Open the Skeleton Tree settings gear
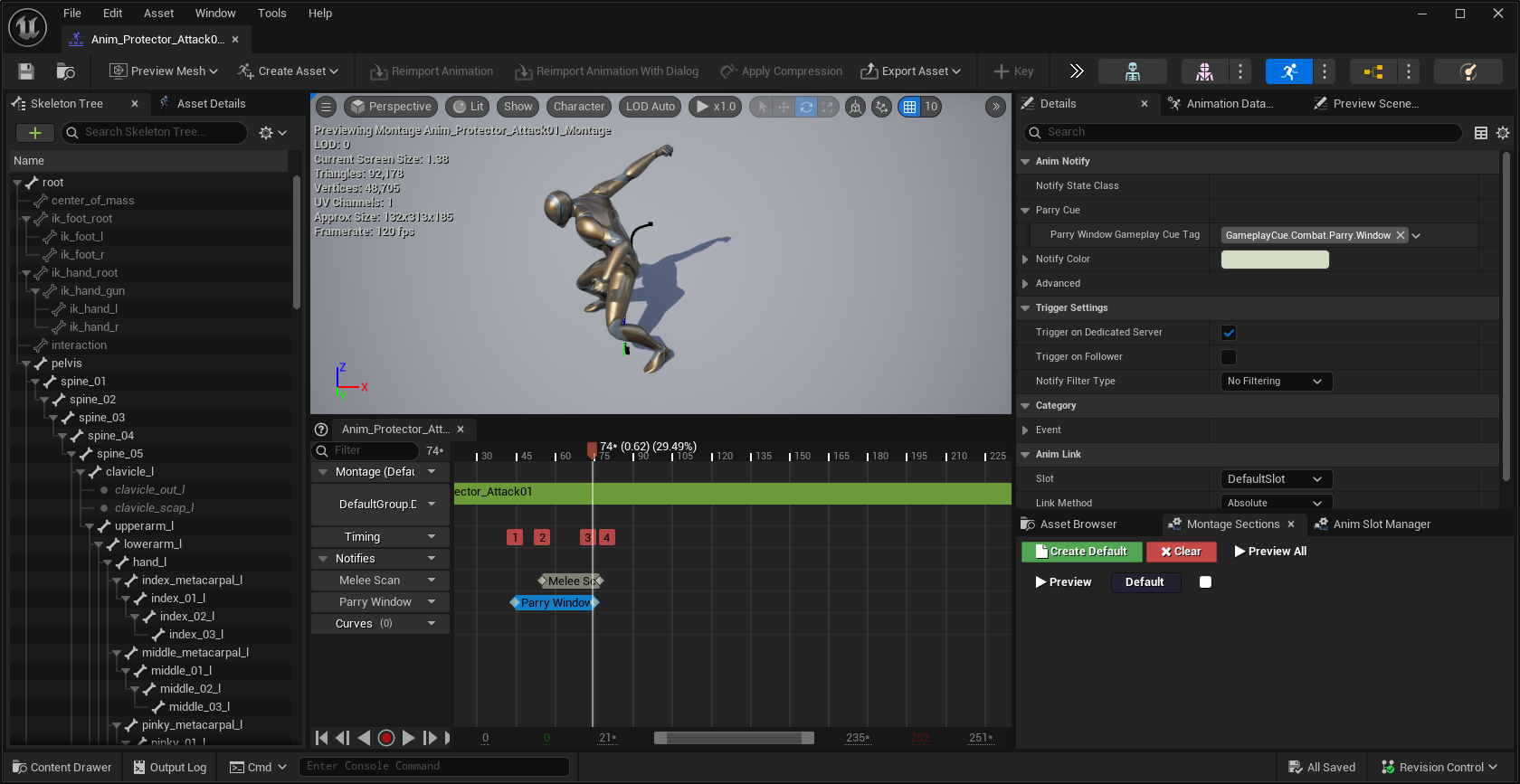1520x784 pixels. [x=271, y=133]
